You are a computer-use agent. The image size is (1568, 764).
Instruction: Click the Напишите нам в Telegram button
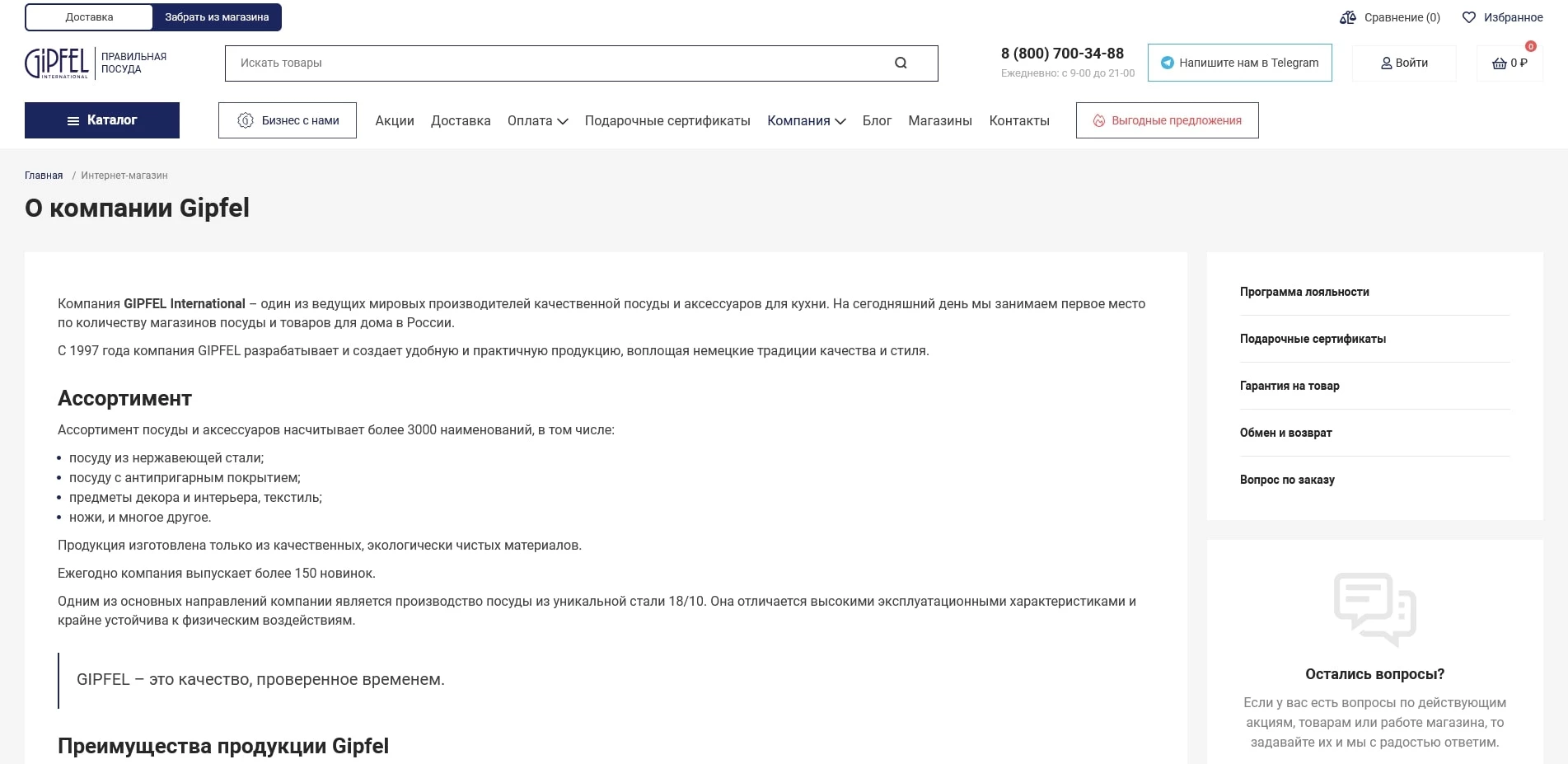[x=1239, y=63]
